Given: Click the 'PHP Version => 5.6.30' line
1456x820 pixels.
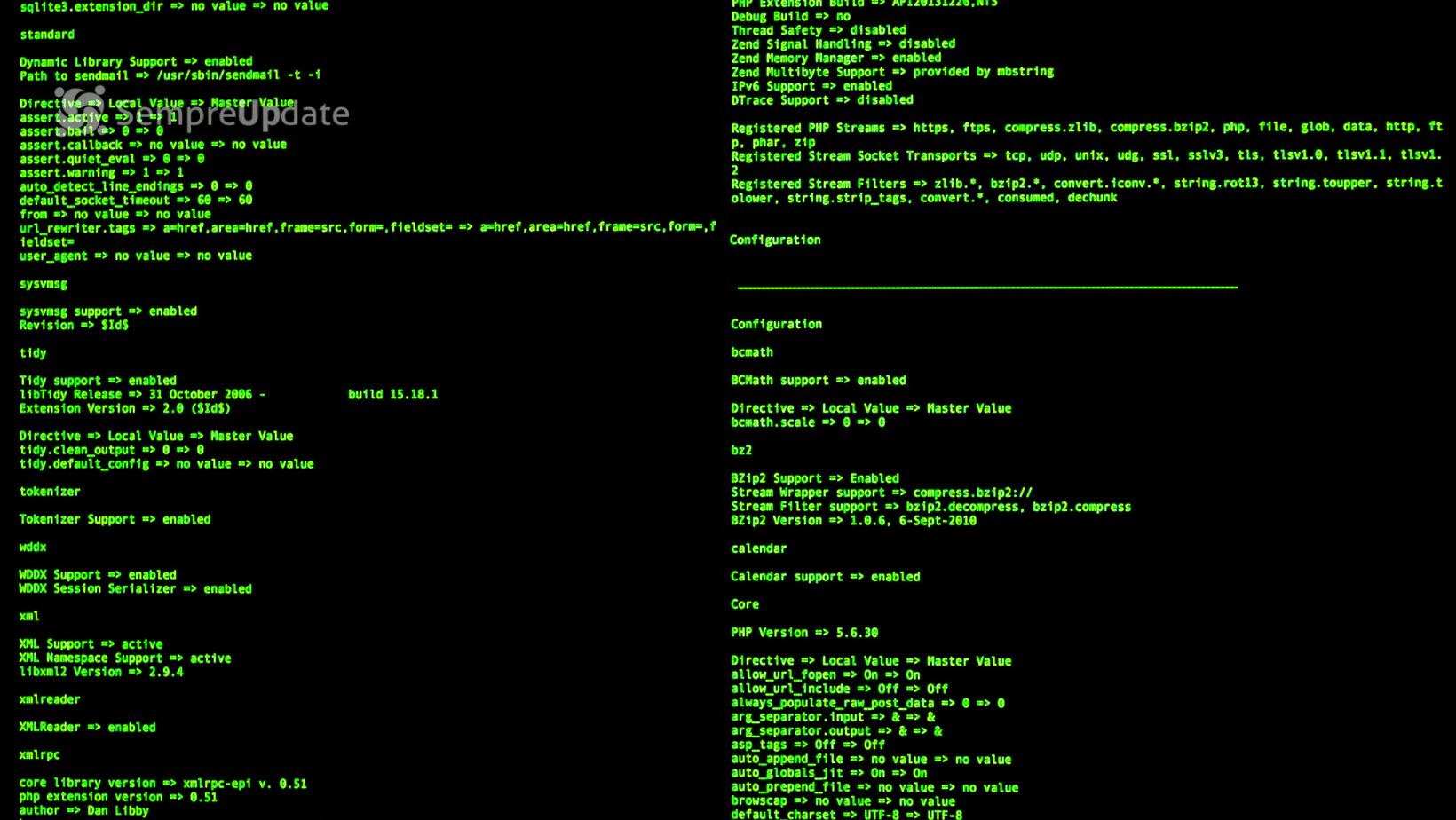Looking at the screenshot, I should (x=804, y=633).
